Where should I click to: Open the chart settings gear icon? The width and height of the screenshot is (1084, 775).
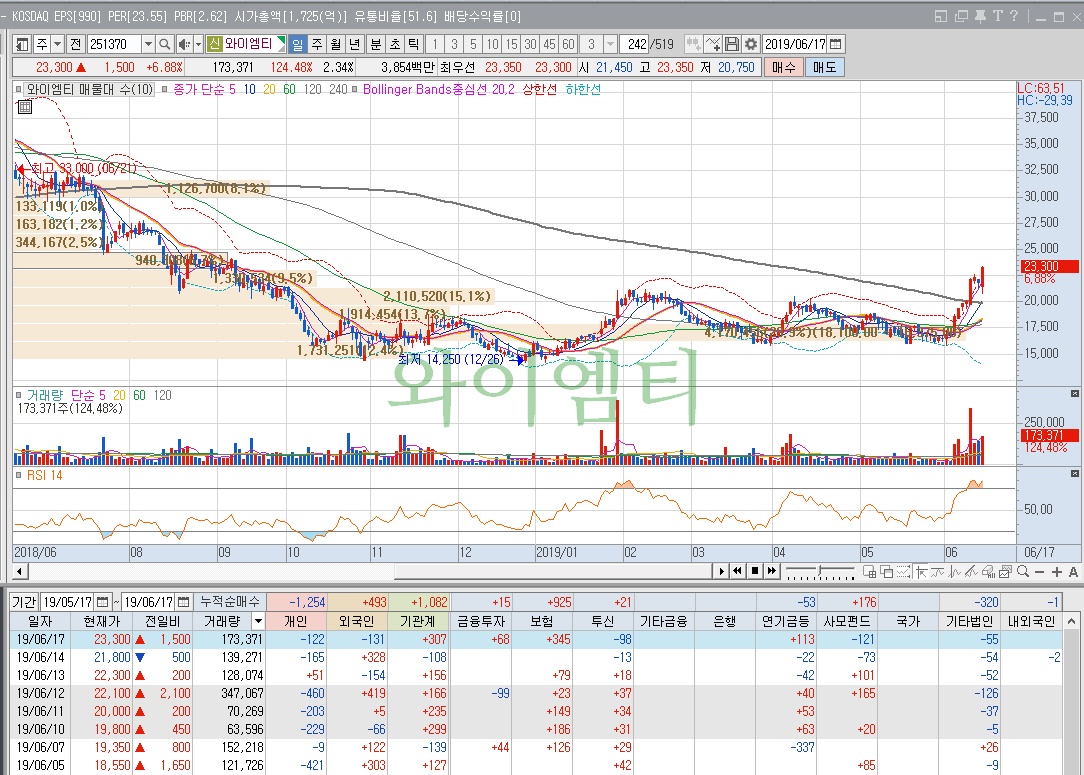tap(751, 44)
